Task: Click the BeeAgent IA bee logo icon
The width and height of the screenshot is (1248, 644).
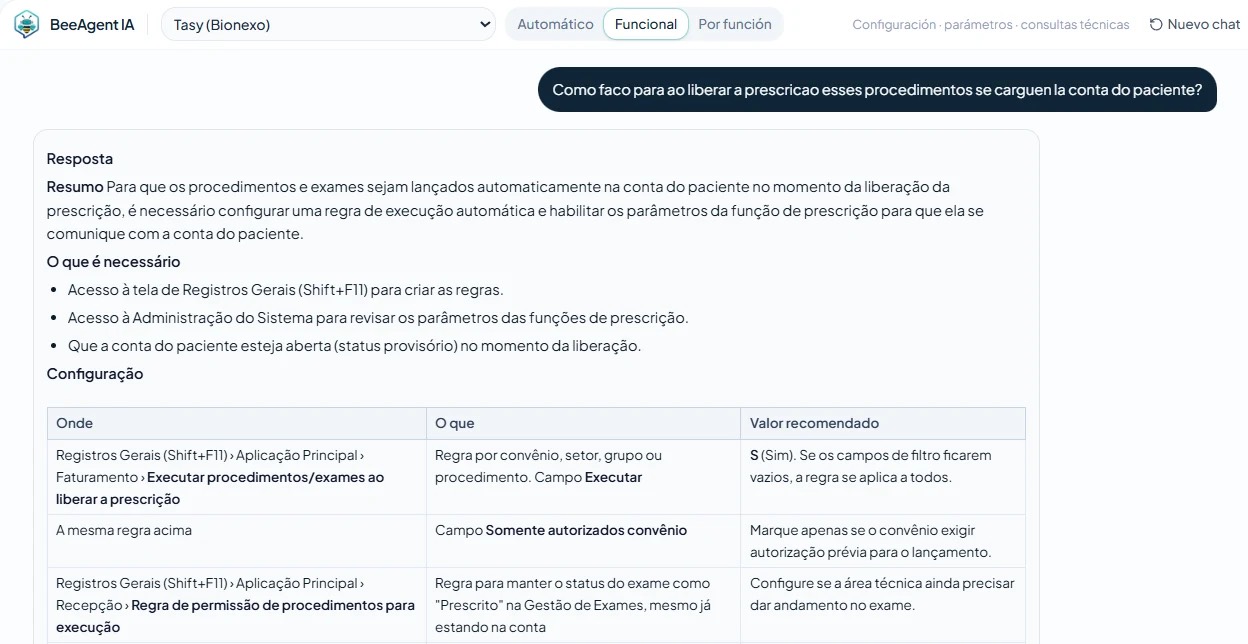Action: click(x=26, y=24)
